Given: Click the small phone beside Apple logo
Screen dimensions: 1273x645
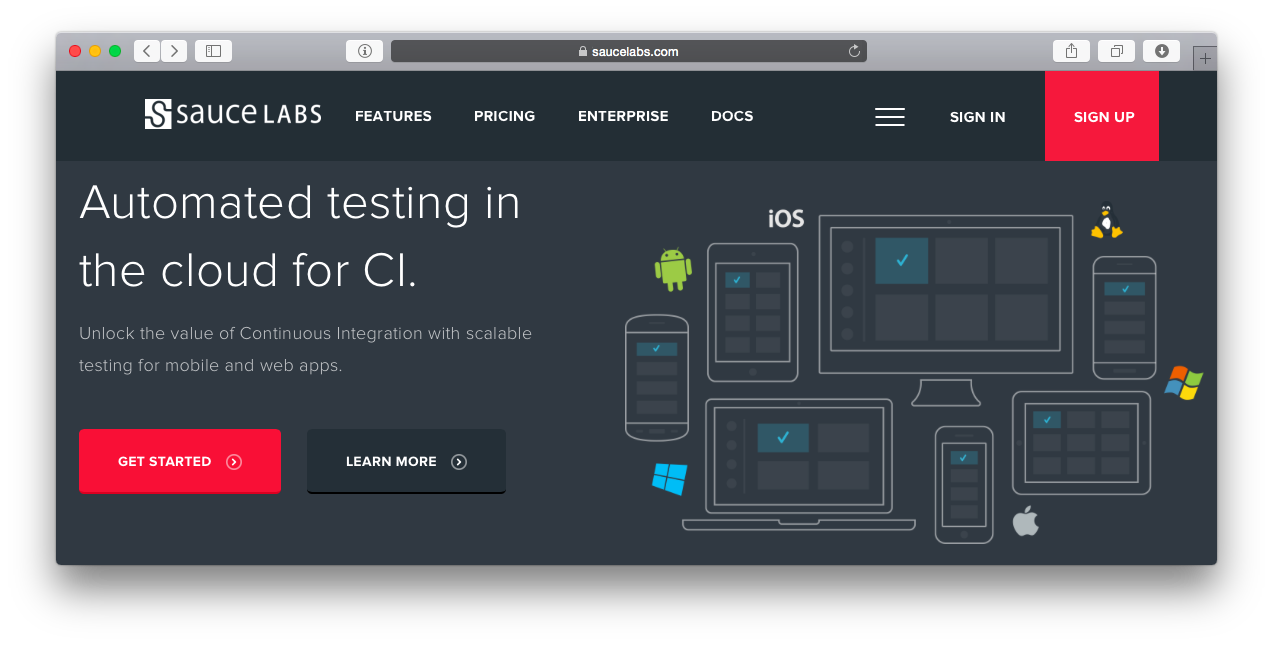Looking at the screenshot, I should coord(964,485).
